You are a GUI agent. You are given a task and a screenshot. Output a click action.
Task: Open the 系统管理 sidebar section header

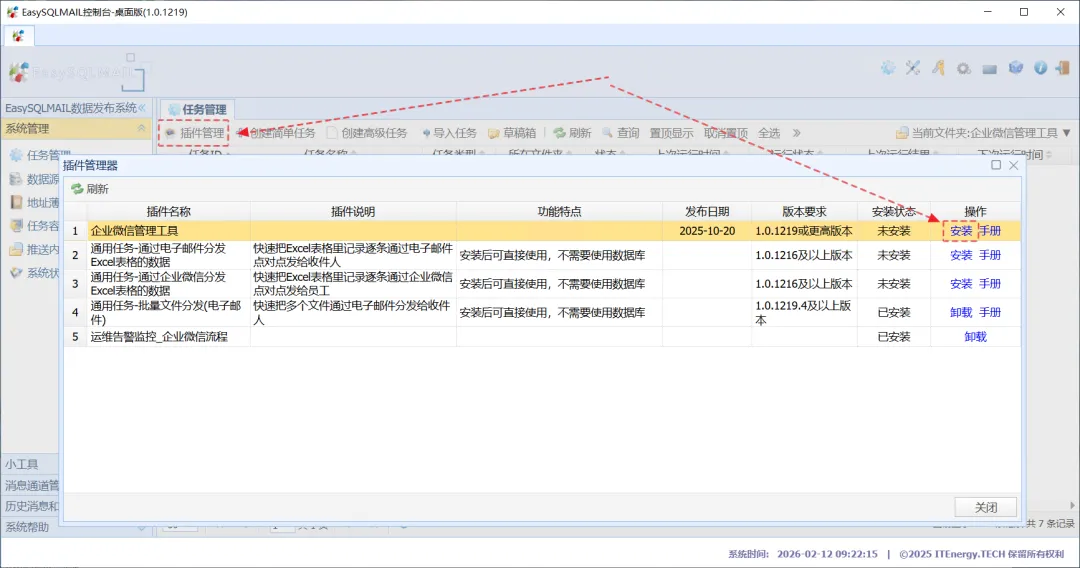click(76, 129)
